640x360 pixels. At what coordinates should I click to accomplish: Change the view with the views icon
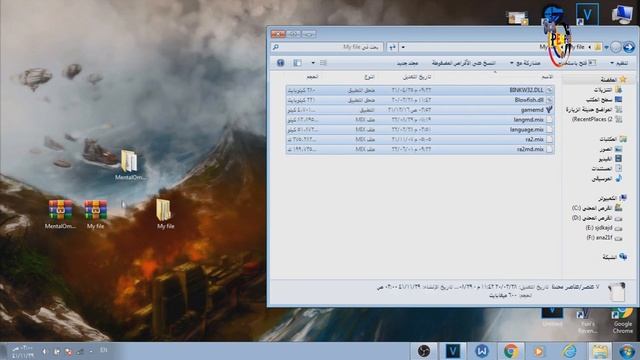coord(323,63)
